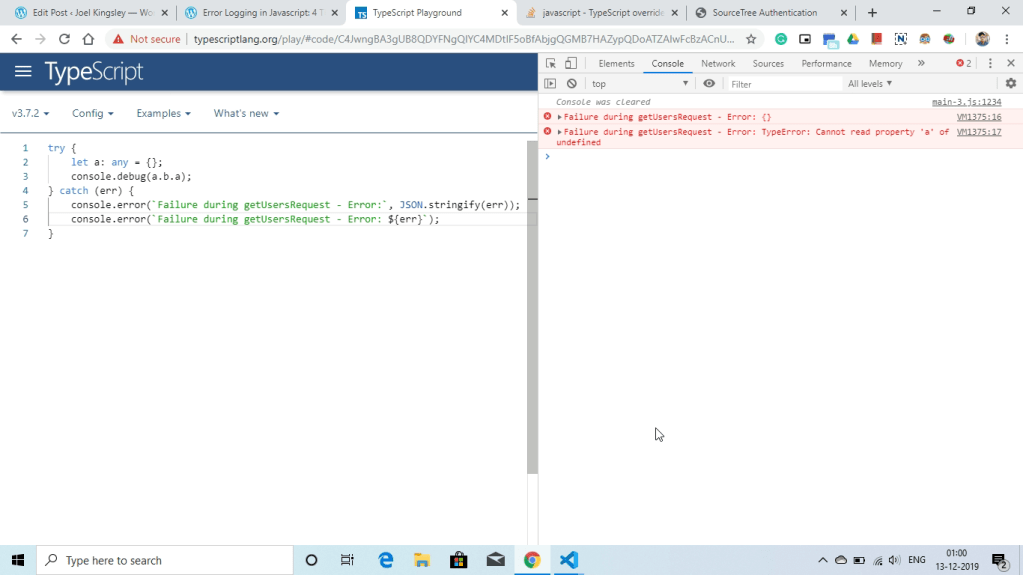Viewport: 1023px width, 575px height.
Task: Switch to the SourceTree Authentication browser tab
Action: point(764,13)
